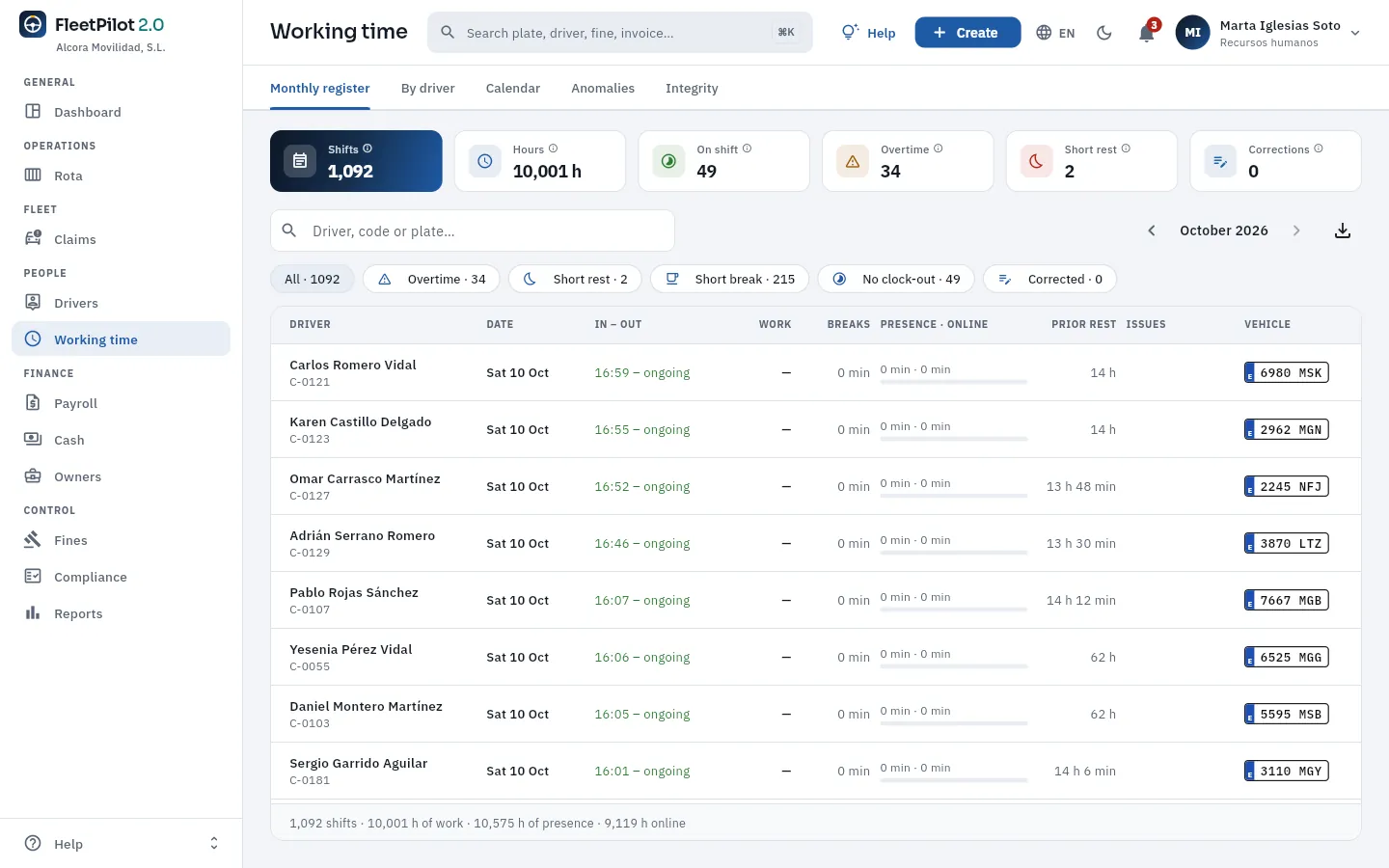This screenshot has width=1389, height=868.
Task: Click the Shifts info icon
Action: click(368, 149)
